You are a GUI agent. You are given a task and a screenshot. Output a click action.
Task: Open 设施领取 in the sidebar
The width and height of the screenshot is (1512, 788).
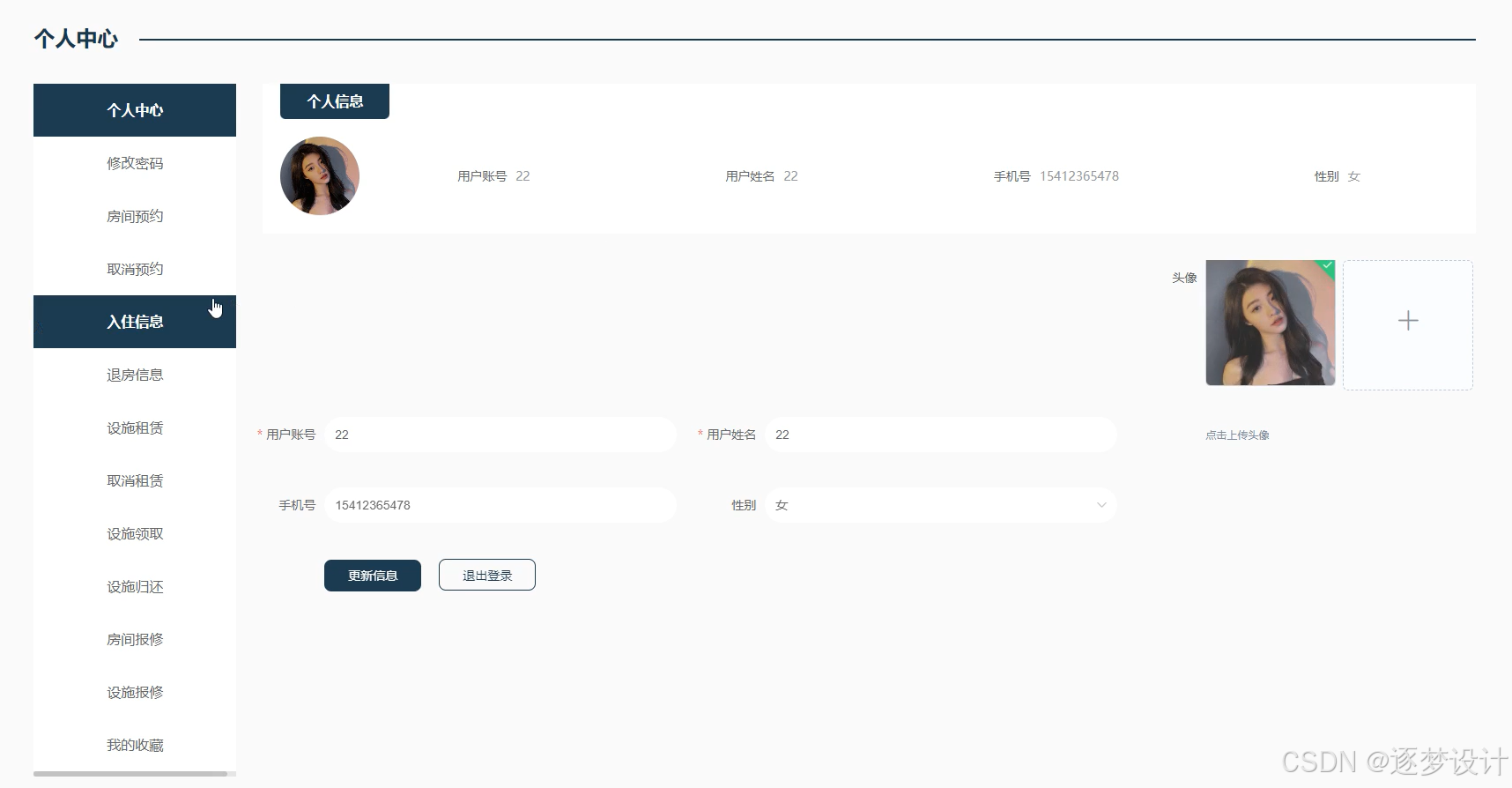(135, 533)
